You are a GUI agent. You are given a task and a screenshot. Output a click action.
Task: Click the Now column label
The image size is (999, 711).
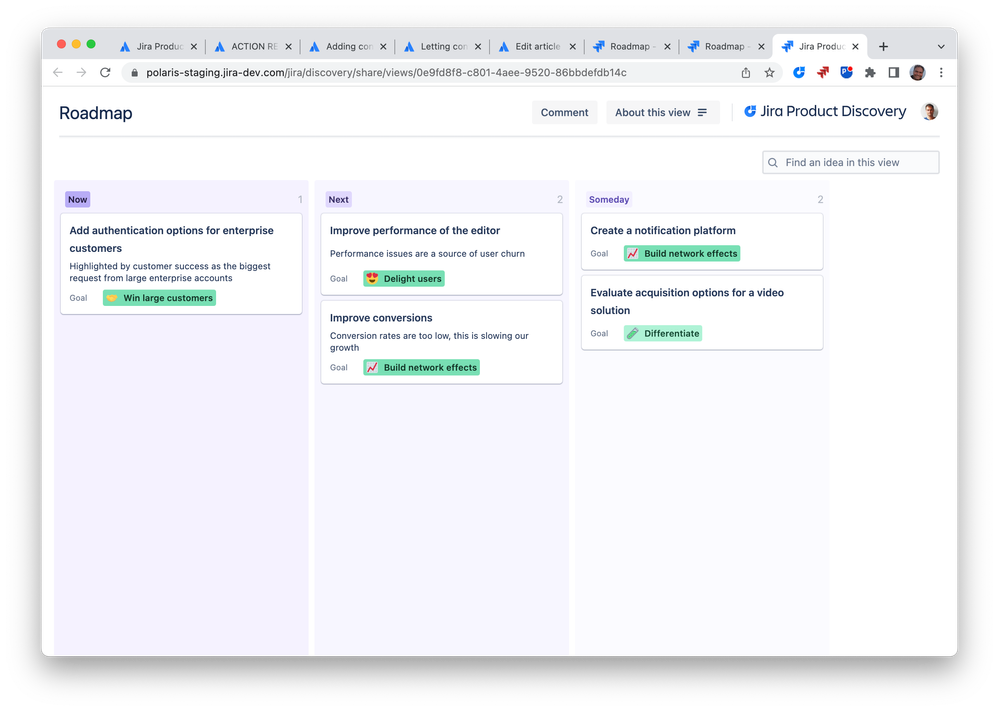[78, 199]
